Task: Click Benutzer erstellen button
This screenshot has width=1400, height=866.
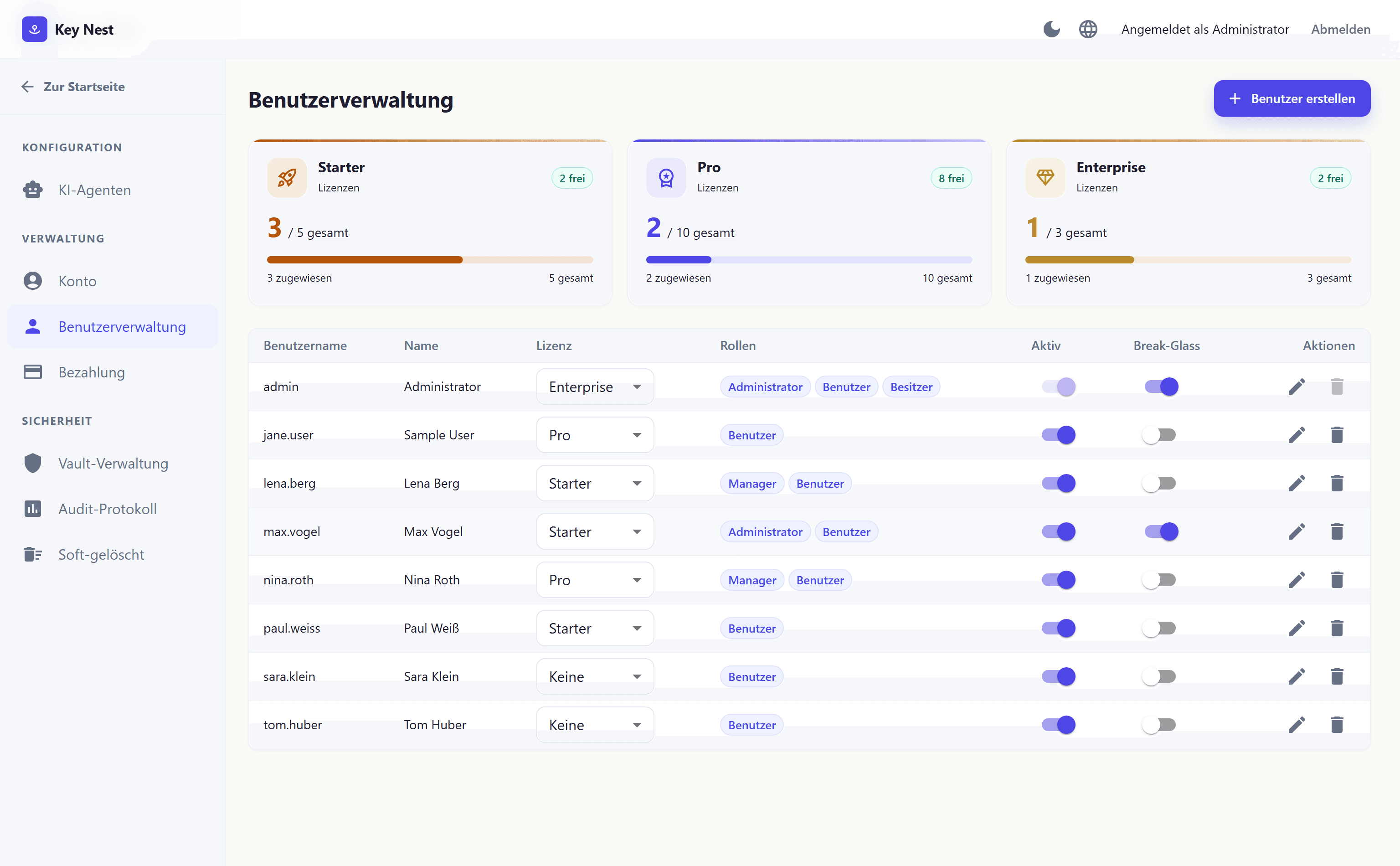Action: (1292, 98)
